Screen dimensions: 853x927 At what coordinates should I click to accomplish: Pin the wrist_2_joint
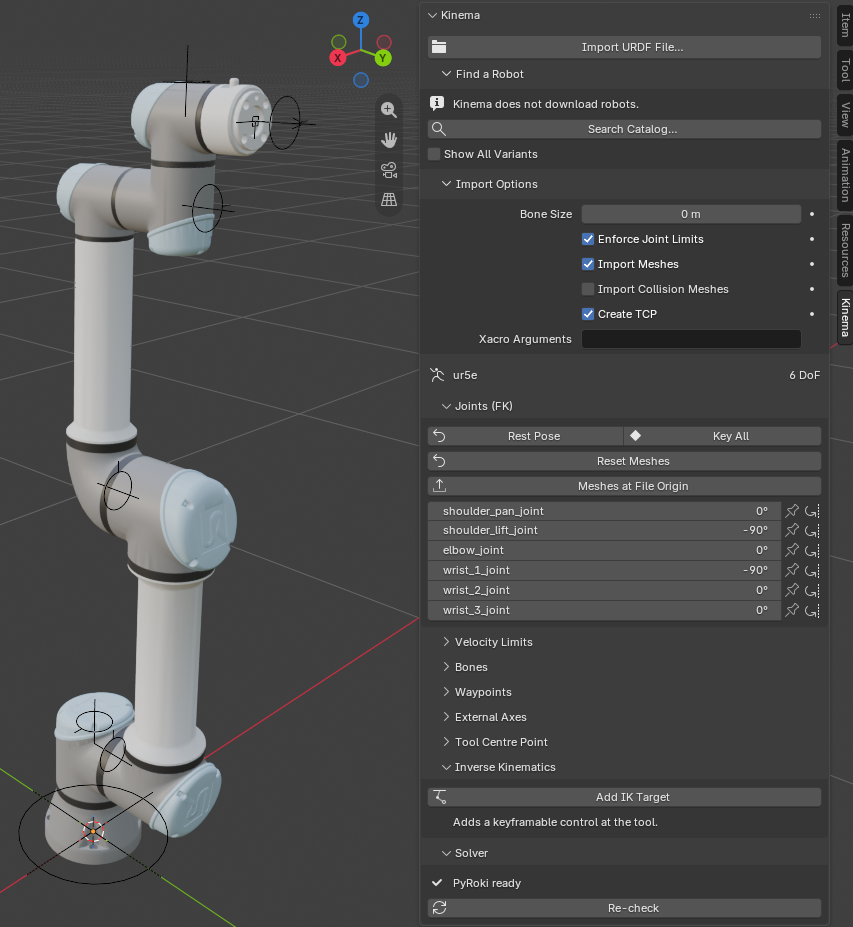click(x=792, y=590)
